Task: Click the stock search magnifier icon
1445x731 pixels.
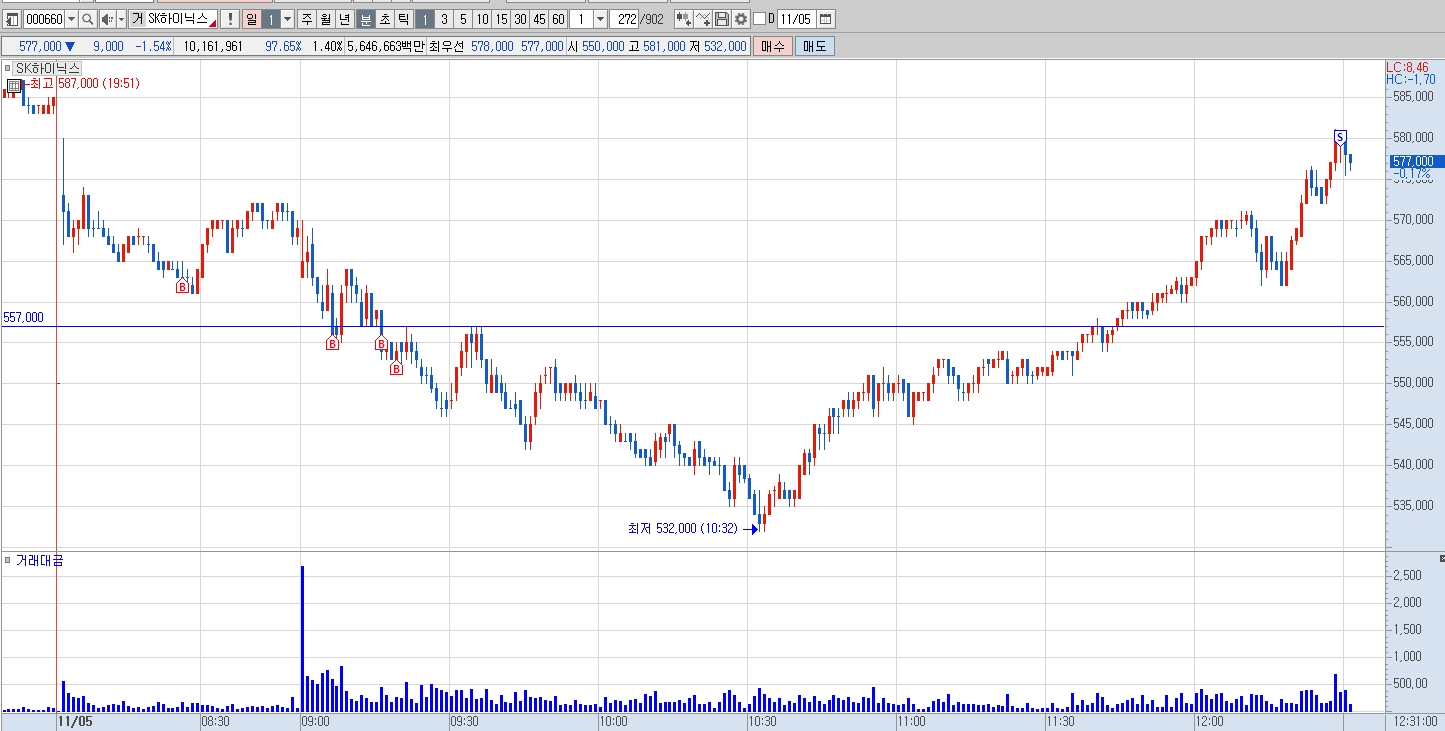Action: pyautogui.click(x=87, y=19)
